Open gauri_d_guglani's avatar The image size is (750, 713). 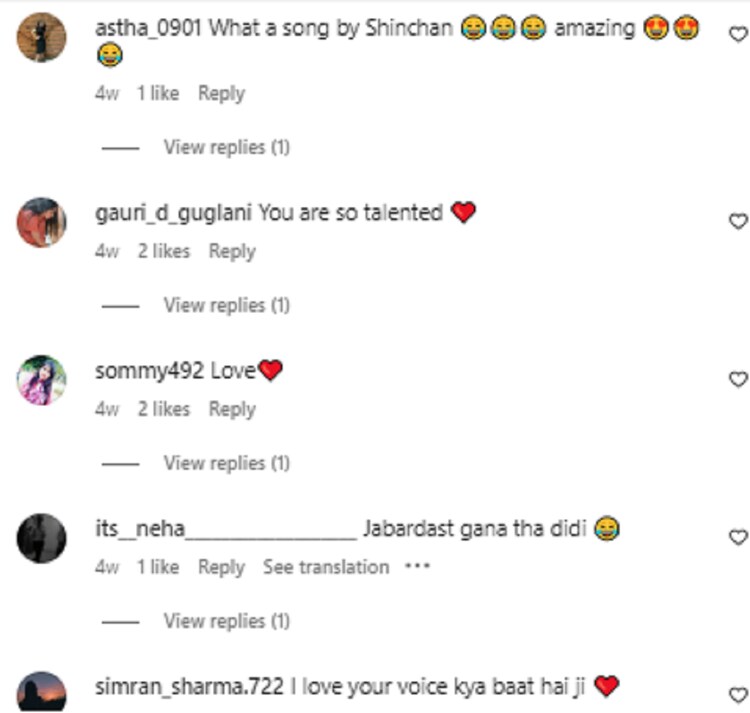tap(42, 222)
